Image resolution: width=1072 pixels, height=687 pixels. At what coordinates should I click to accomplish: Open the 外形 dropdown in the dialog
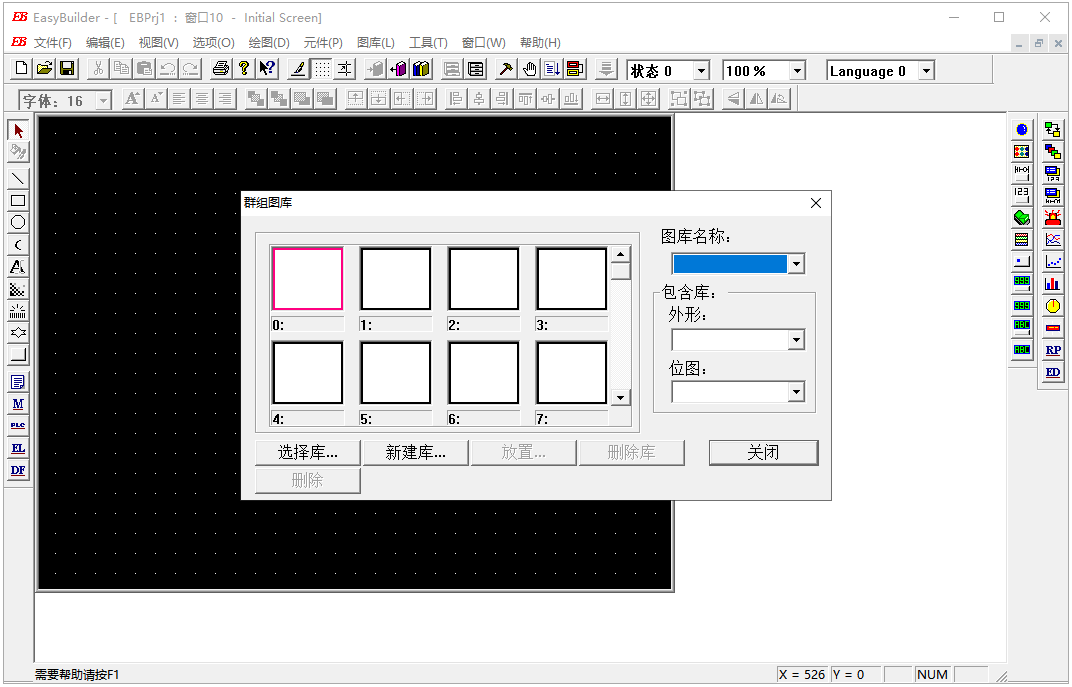click(x=797, y=340)
